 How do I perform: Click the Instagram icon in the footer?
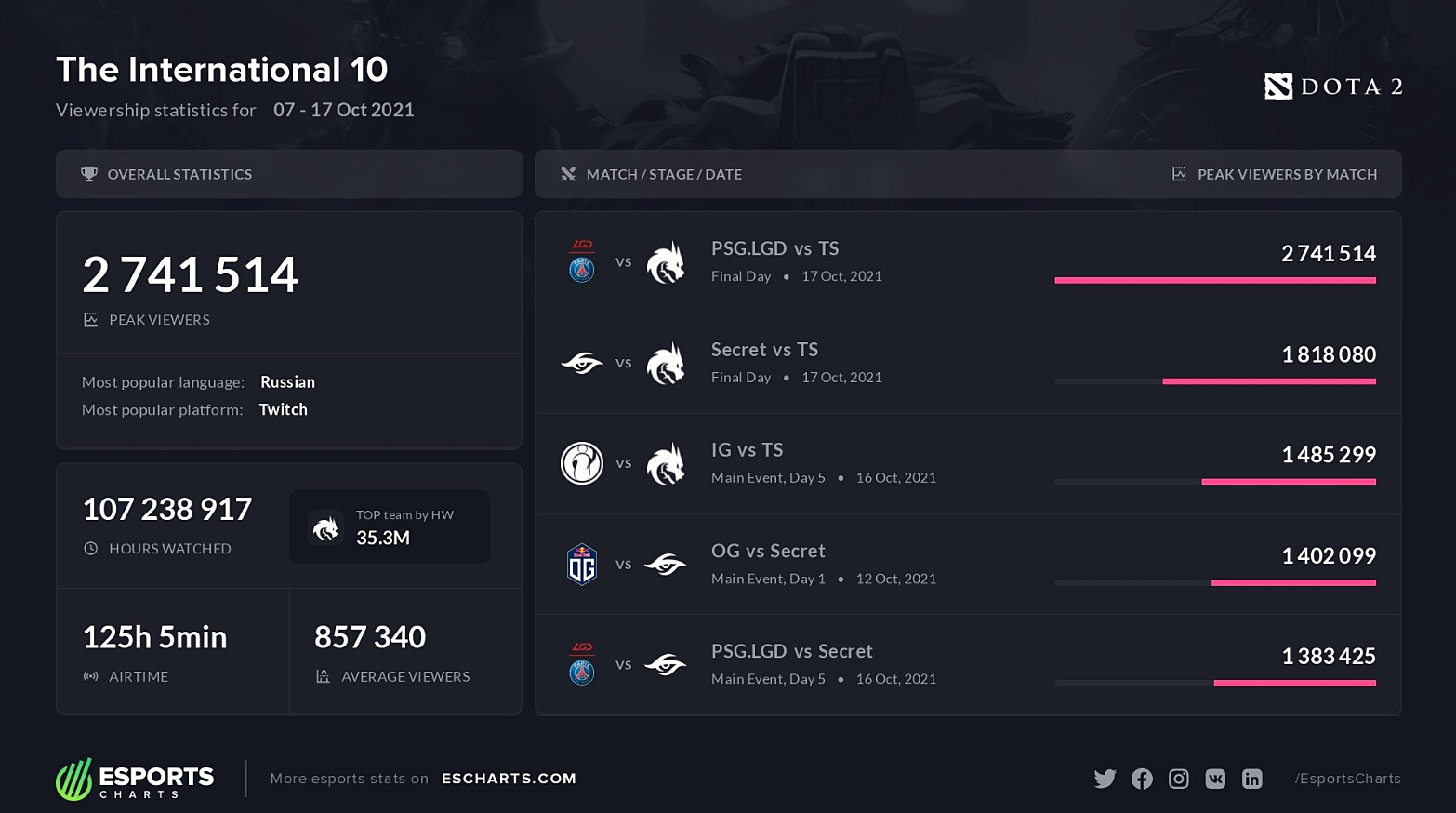pyautogui.click(x=1179, y=779)
